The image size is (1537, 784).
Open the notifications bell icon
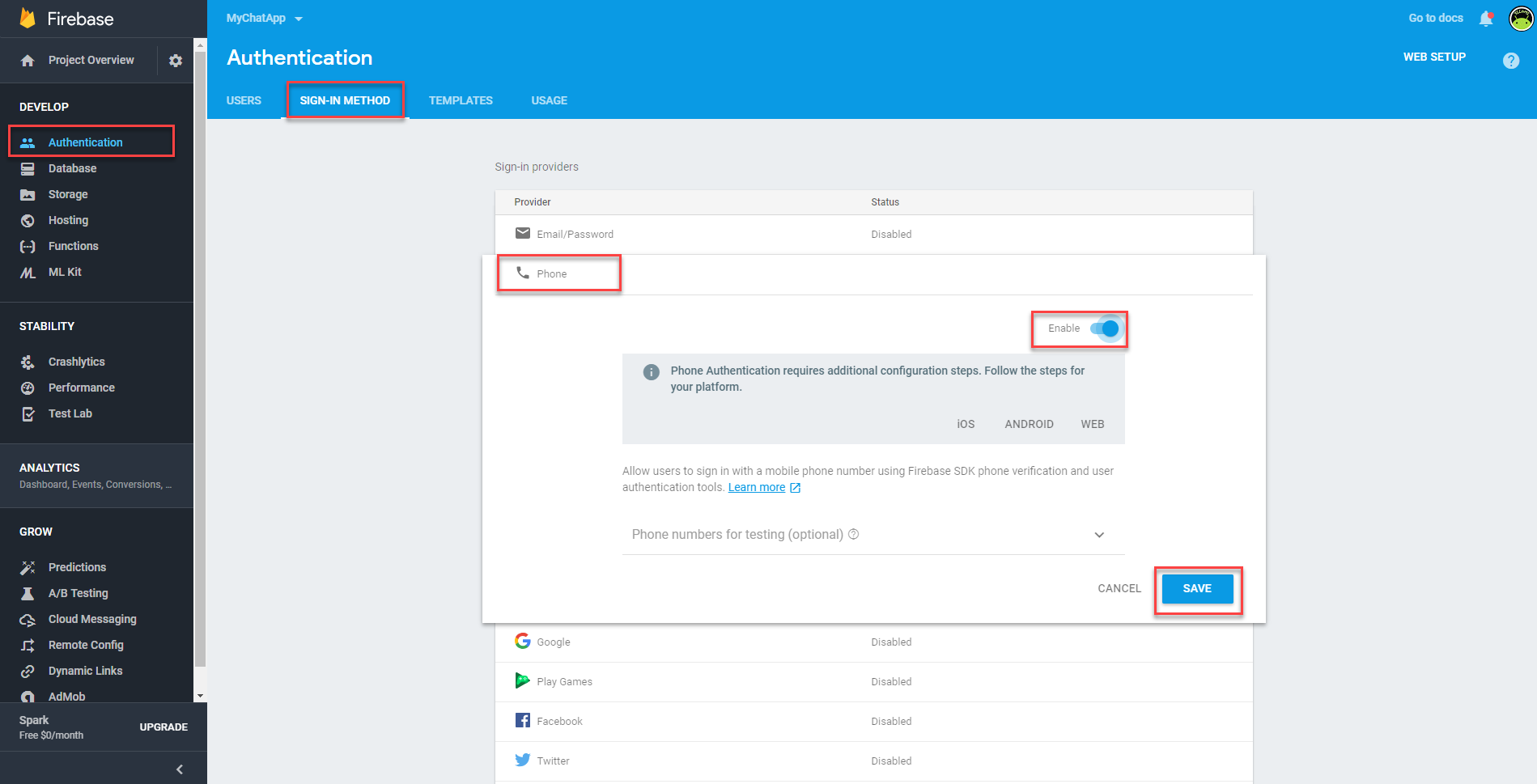pos(1485,19)
